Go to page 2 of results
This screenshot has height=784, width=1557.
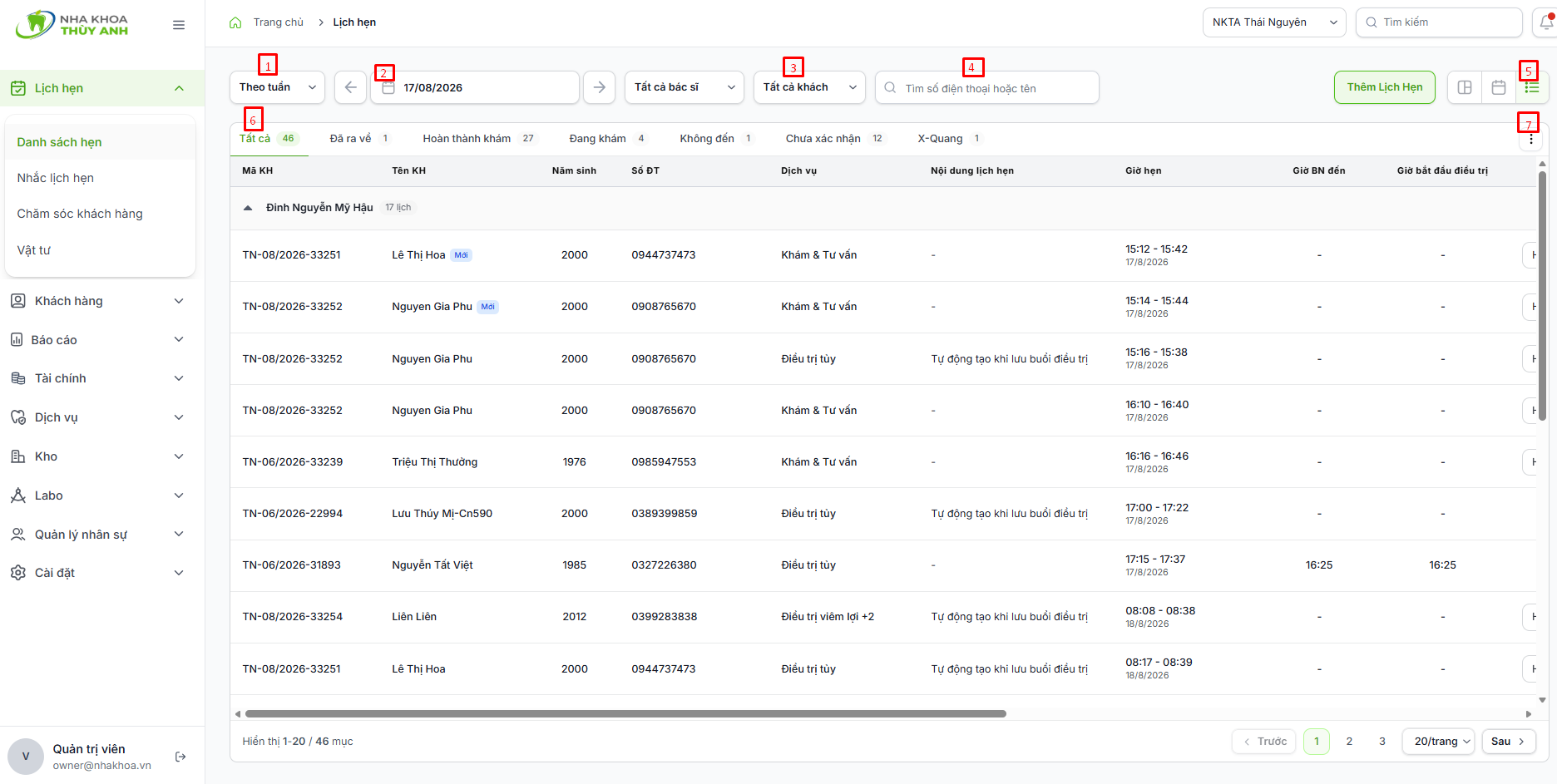click(1349, 741)
